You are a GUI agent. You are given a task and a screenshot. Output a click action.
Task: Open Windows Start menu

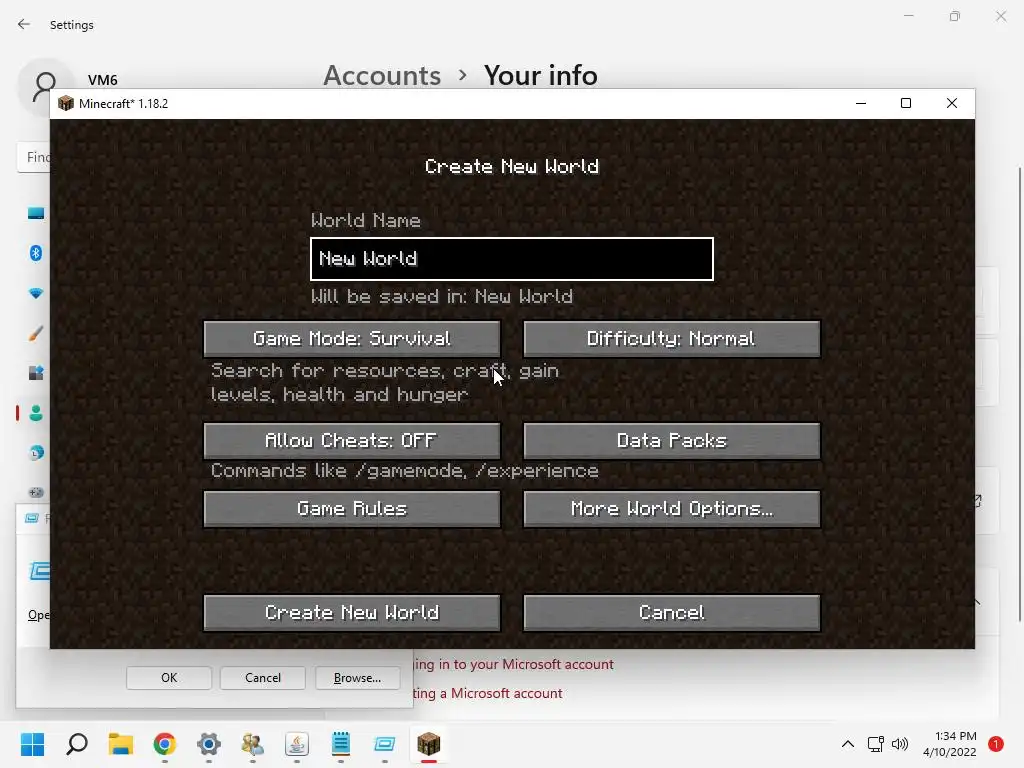pos(33,744)
